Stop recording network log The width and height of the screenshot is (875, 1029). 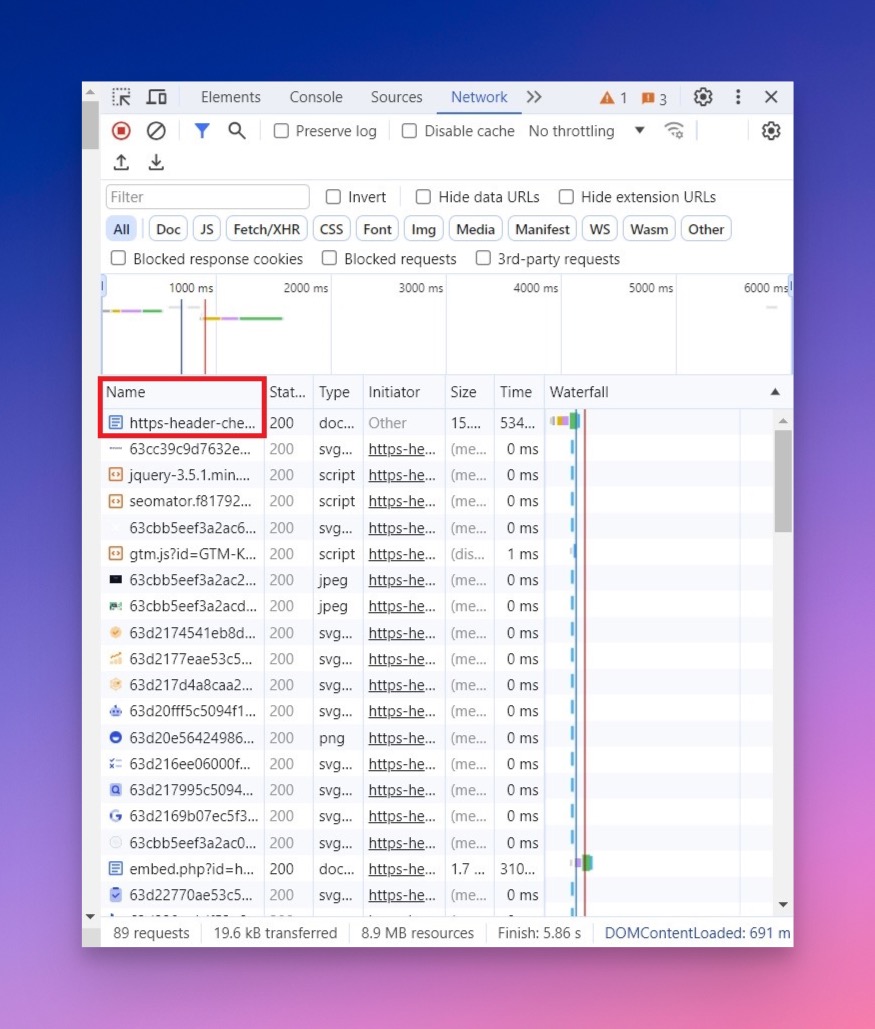(x=121, y=130)
